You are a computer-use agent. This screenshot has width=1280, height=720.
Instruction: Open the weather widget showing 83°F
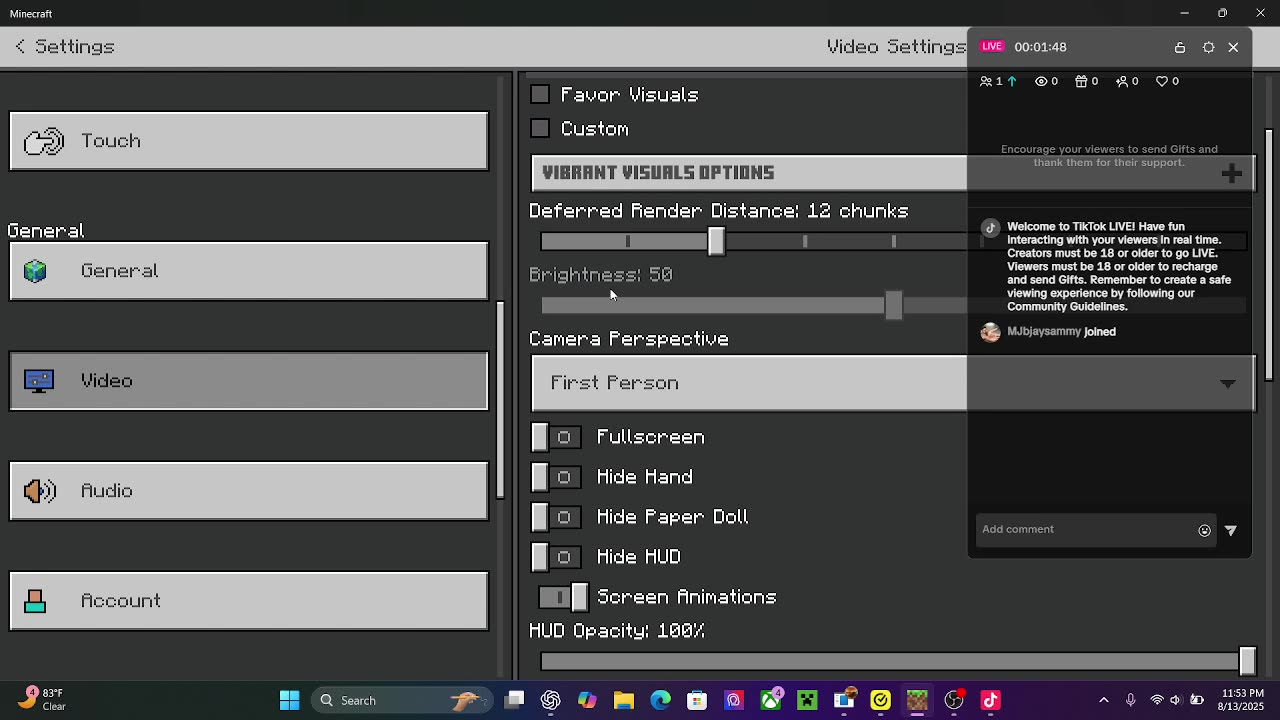[42, 700]
